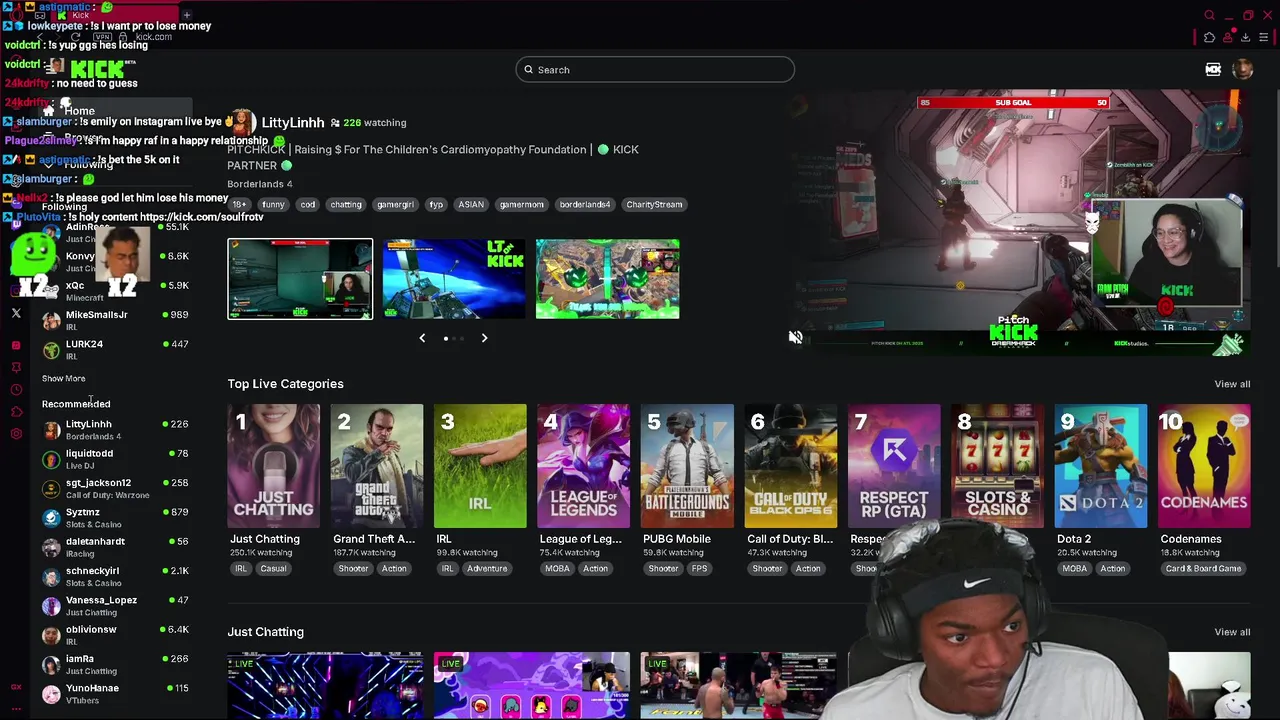Click the 'MOBA' tag under League of Legends

coord(557,568)
